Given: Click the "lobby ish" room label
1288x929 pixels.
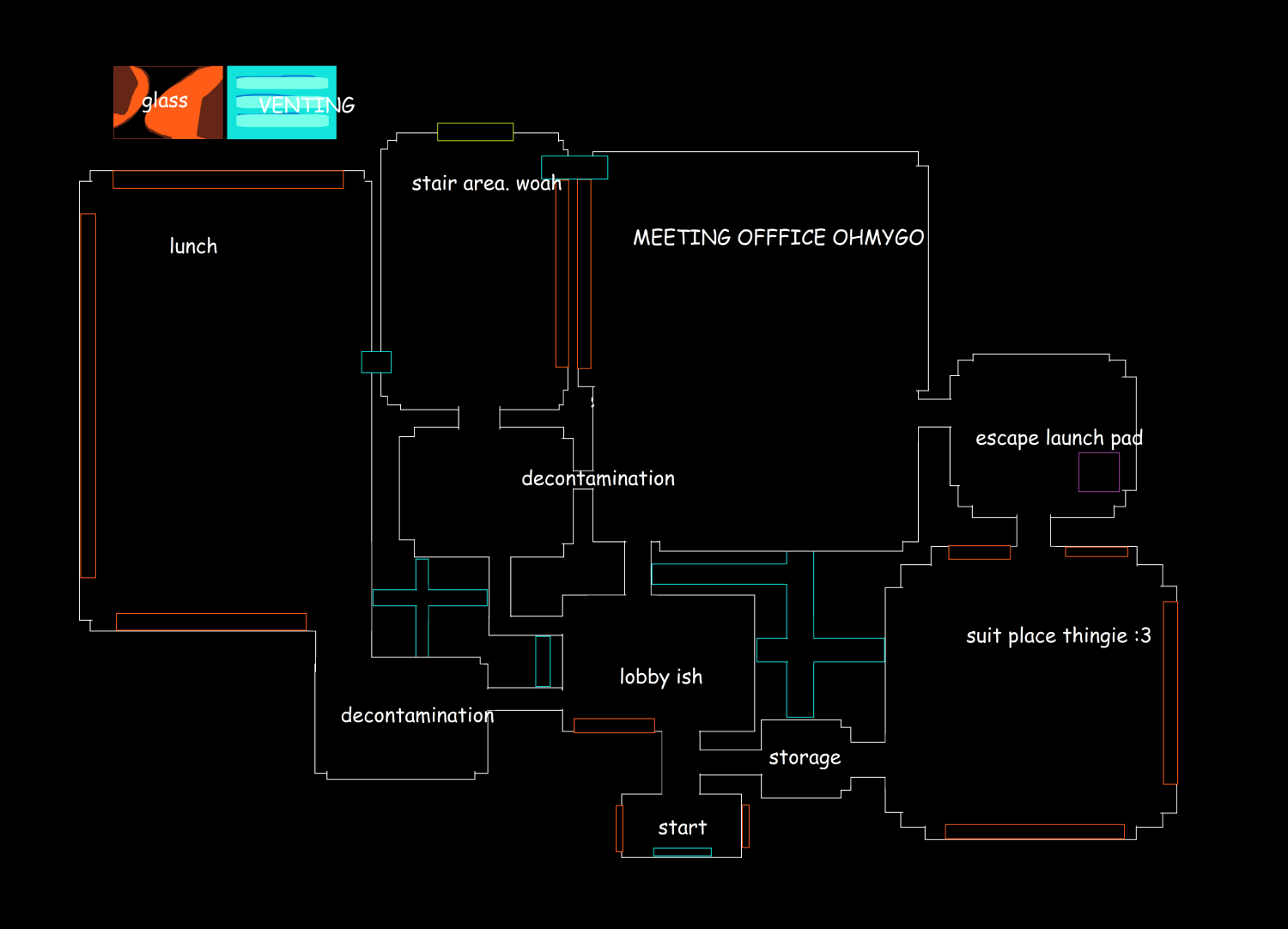Looking at the screenshot, I should coord(660,677).
